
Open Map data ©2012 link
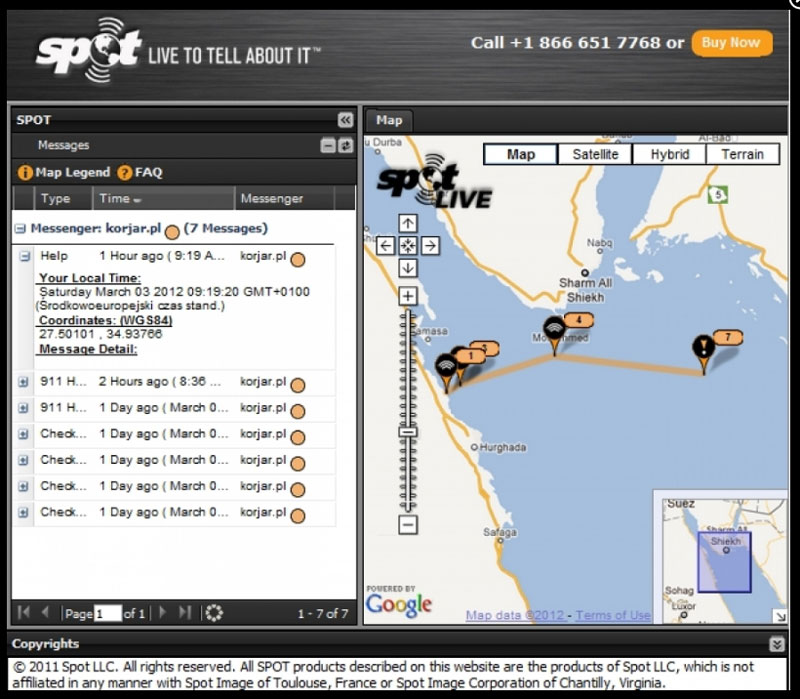pyautogui.click(x=515, y=615)
